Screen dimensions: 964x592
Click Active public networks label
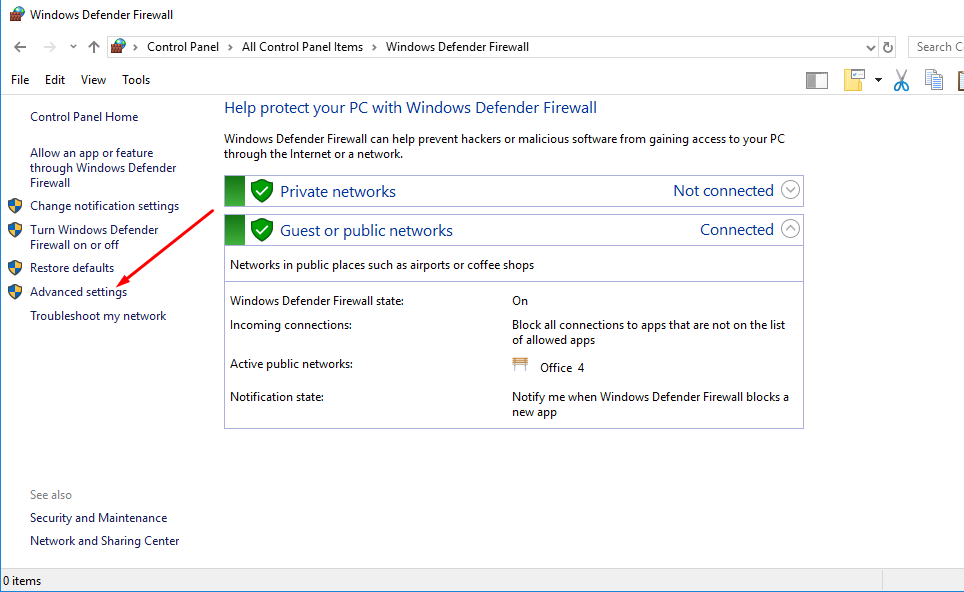291,364
